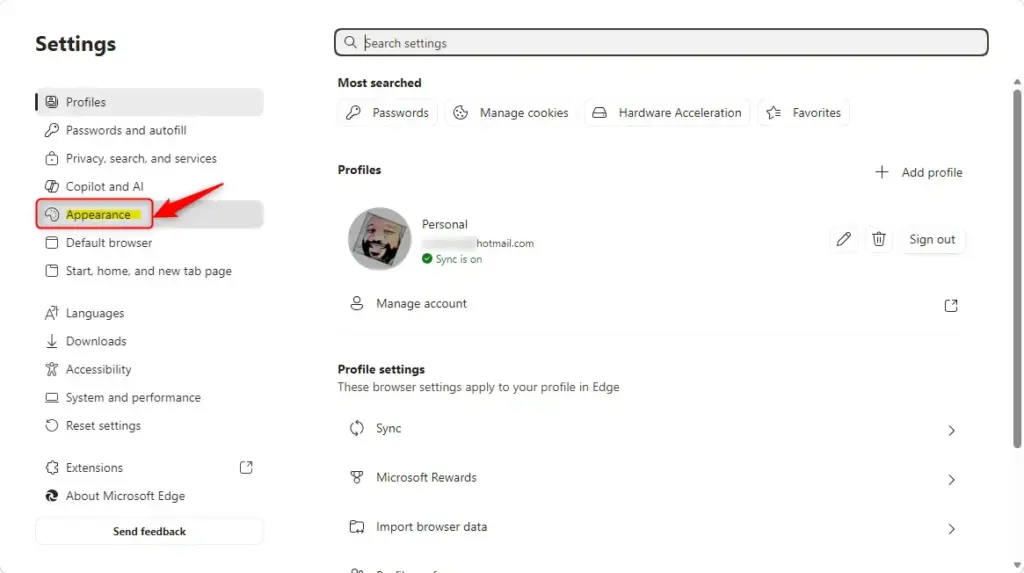Click the vertical scrollbar thumb
Viewport: 1024px width, 573px height.
coord(1017,269)
